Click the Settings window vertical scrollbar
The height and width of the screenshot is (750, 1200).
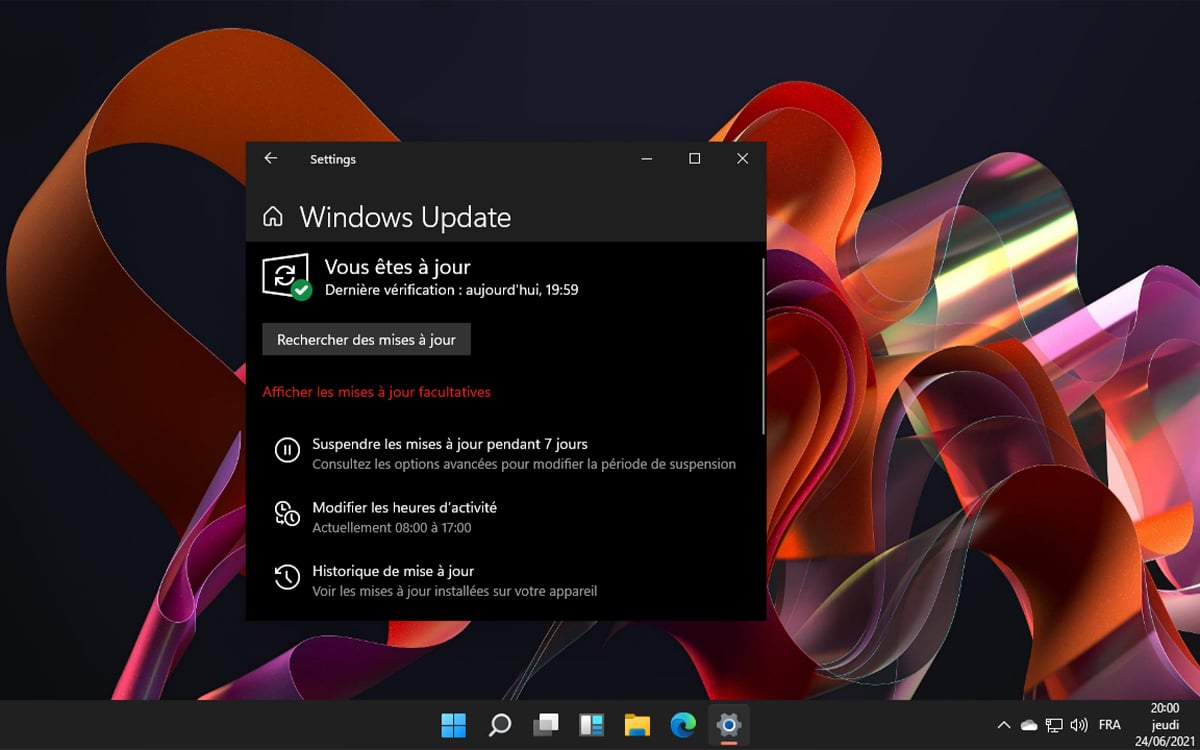(x=763, y=346)
